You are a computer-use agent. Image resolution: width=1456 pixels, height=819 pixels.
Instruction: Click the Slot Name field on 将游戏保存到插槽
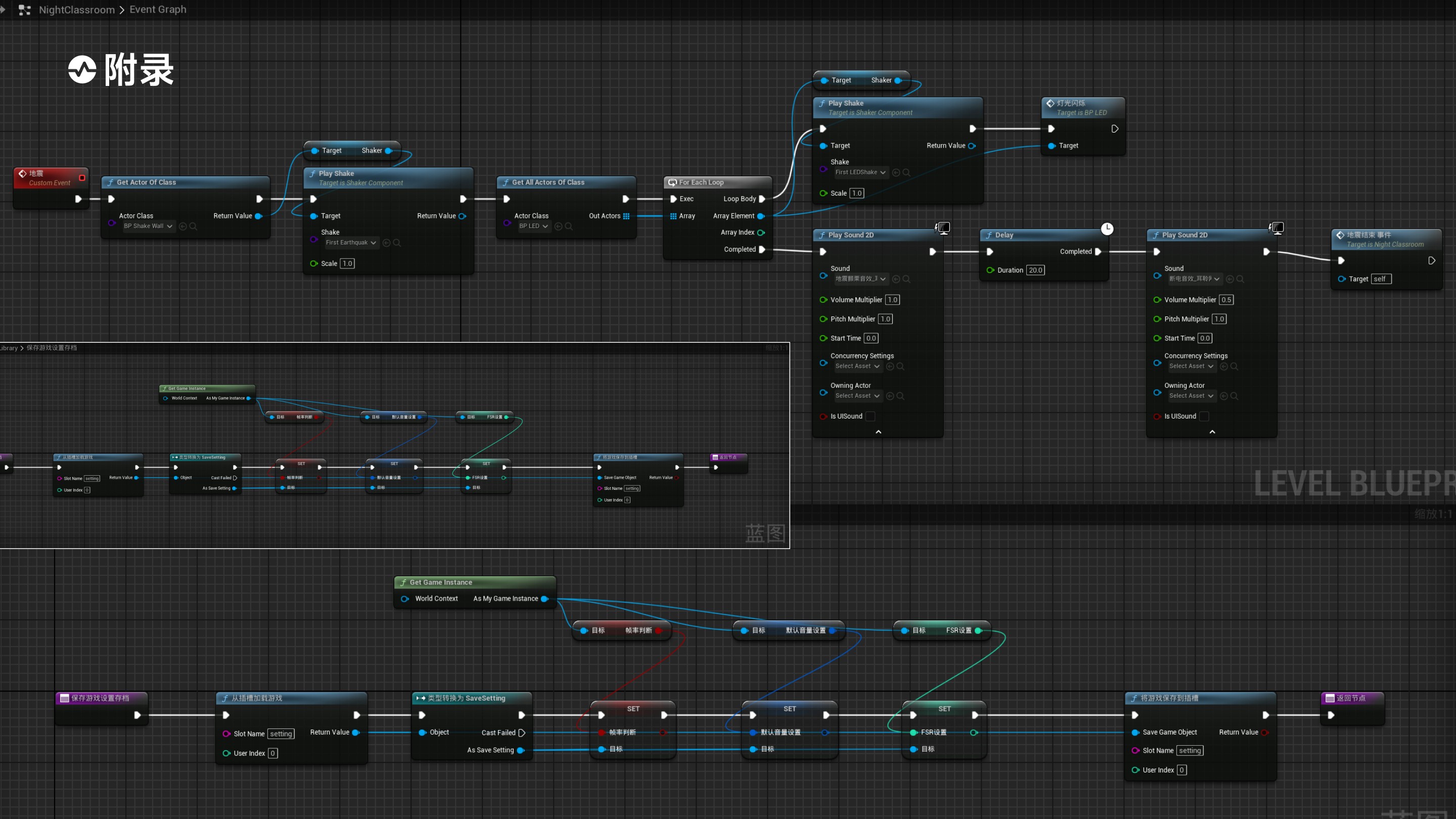coord(1190,751)
